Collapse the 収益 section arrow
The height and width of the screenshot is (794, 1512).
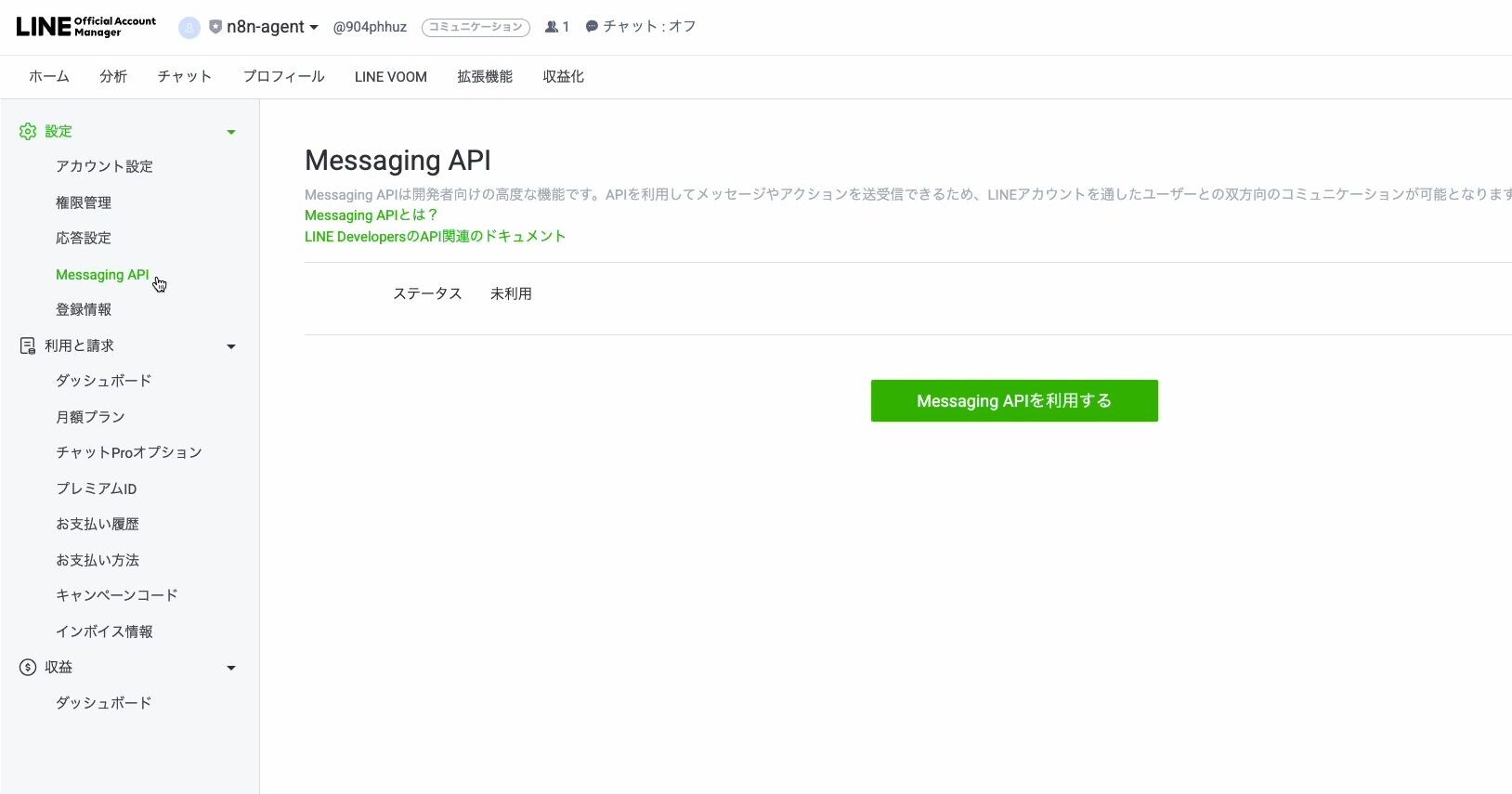(231, 668)
